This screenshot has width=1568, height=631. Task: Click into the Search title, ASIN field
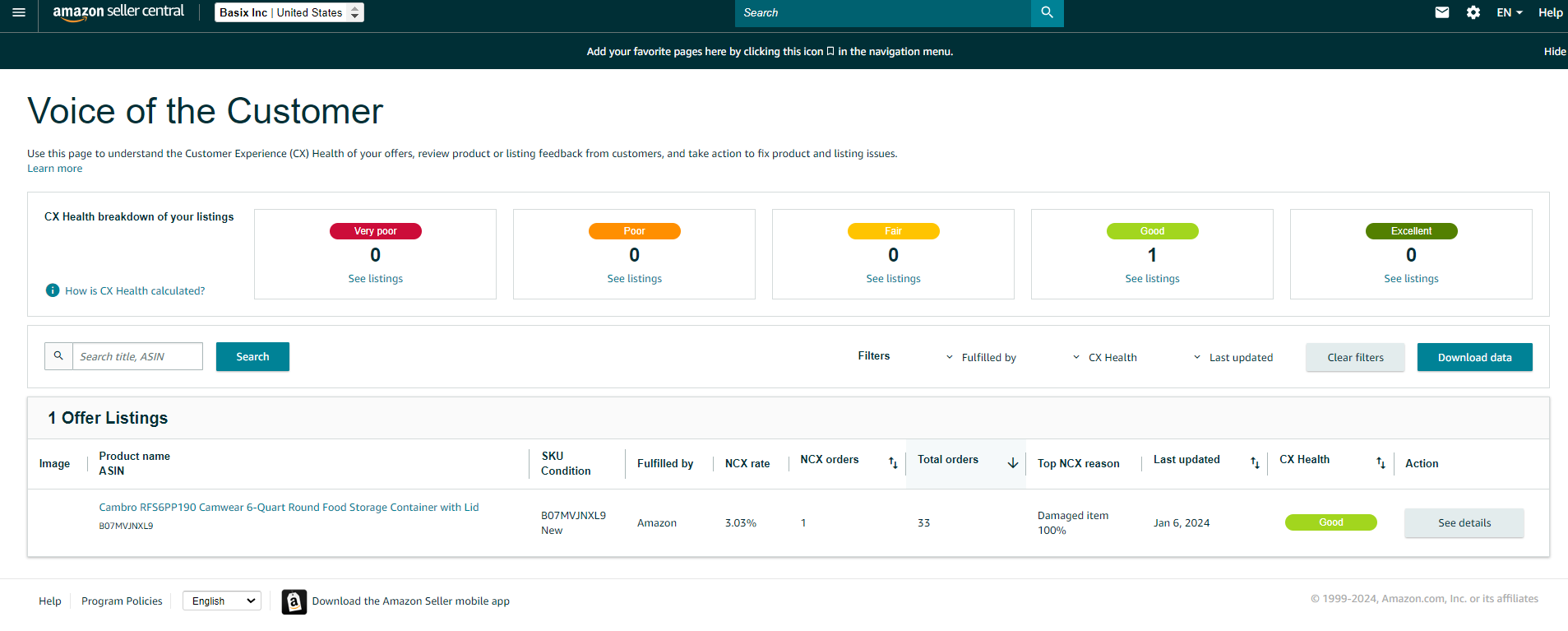[137, 356]
